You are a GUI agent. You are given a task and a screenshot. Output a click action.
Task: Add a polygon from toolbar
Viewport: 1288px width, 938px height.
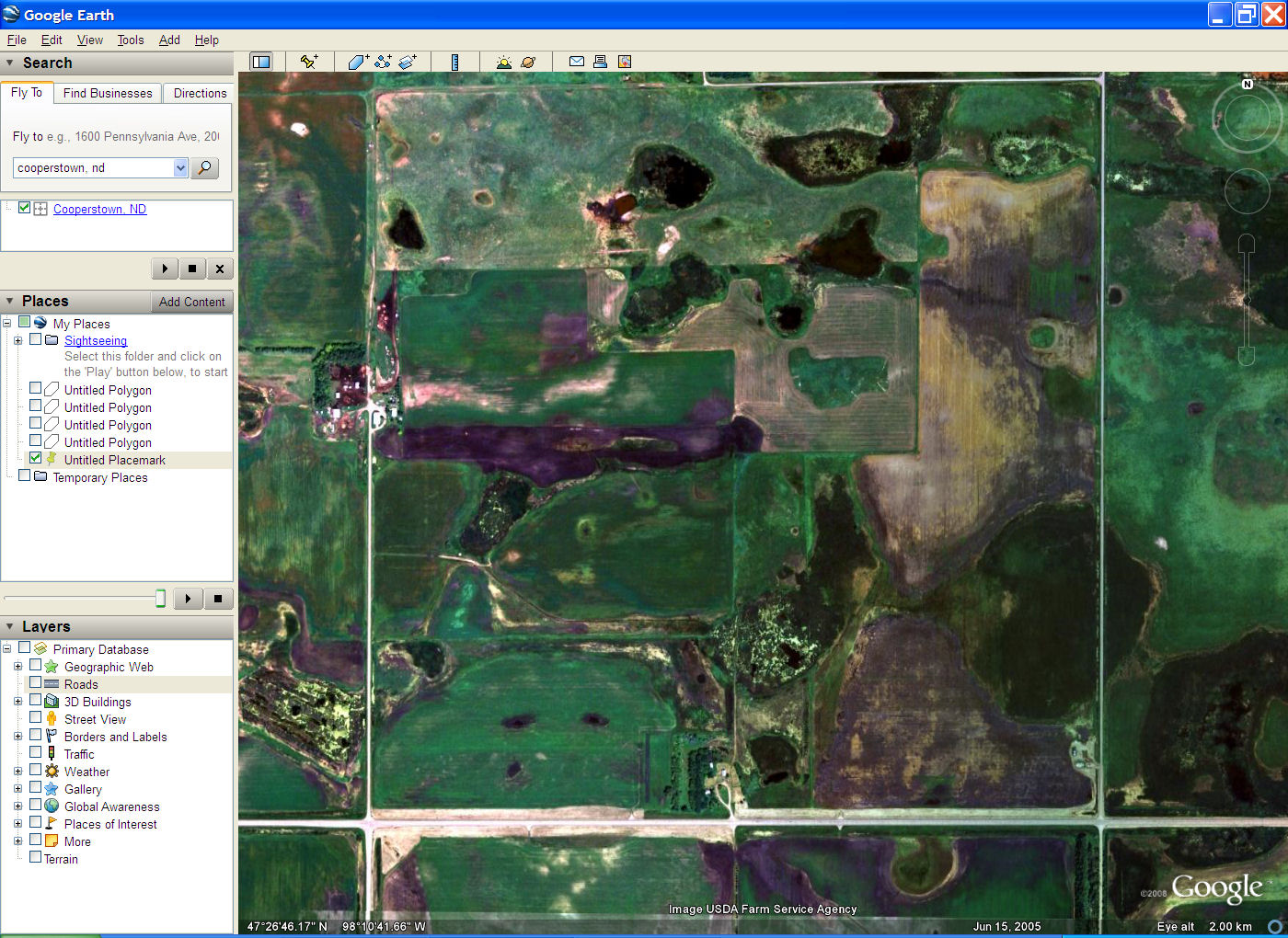[358, 62]
